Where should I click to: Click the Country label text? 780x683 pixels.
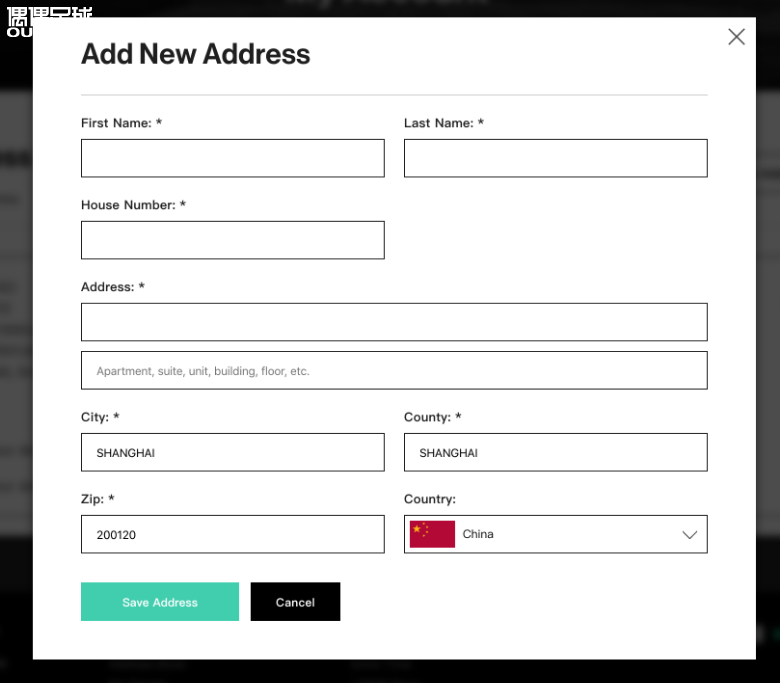click(429, 499)
